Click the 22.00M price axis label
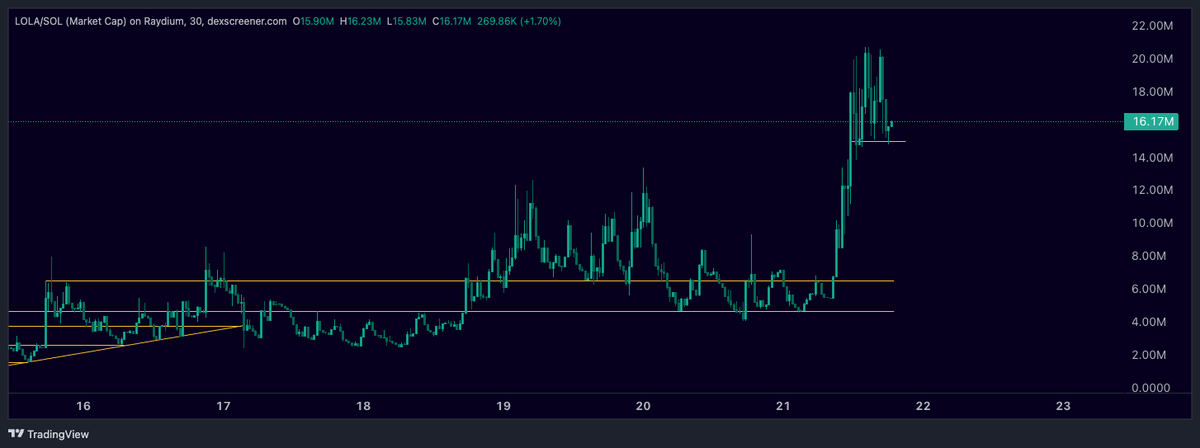This screenshot has height=448, width=1200. pyautogui.click(x=1151, y=25)
